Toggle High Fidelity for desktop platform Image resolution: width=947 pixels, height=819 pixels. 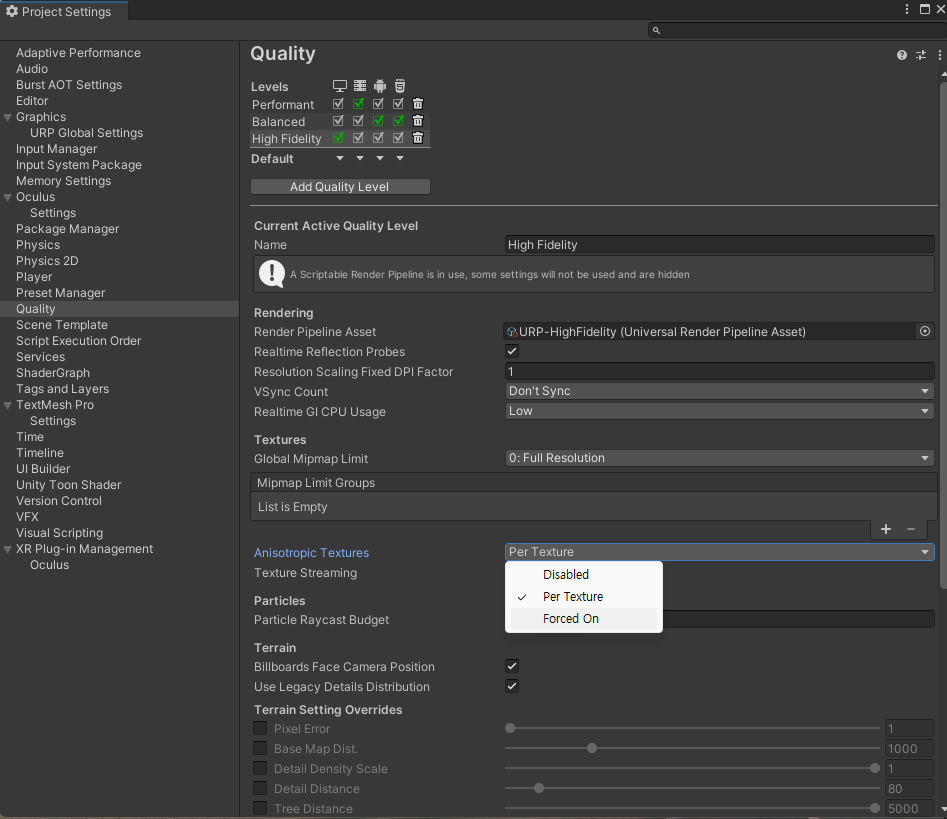tap(338, 138)
